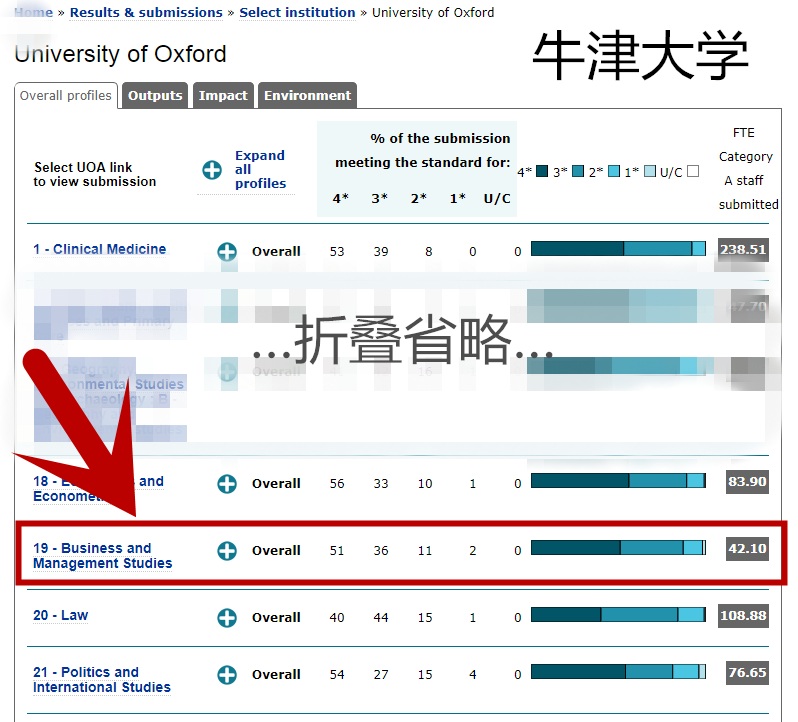Click Clinical Medicine profile bar chart

pyautogui.click(x=618, y=249)
